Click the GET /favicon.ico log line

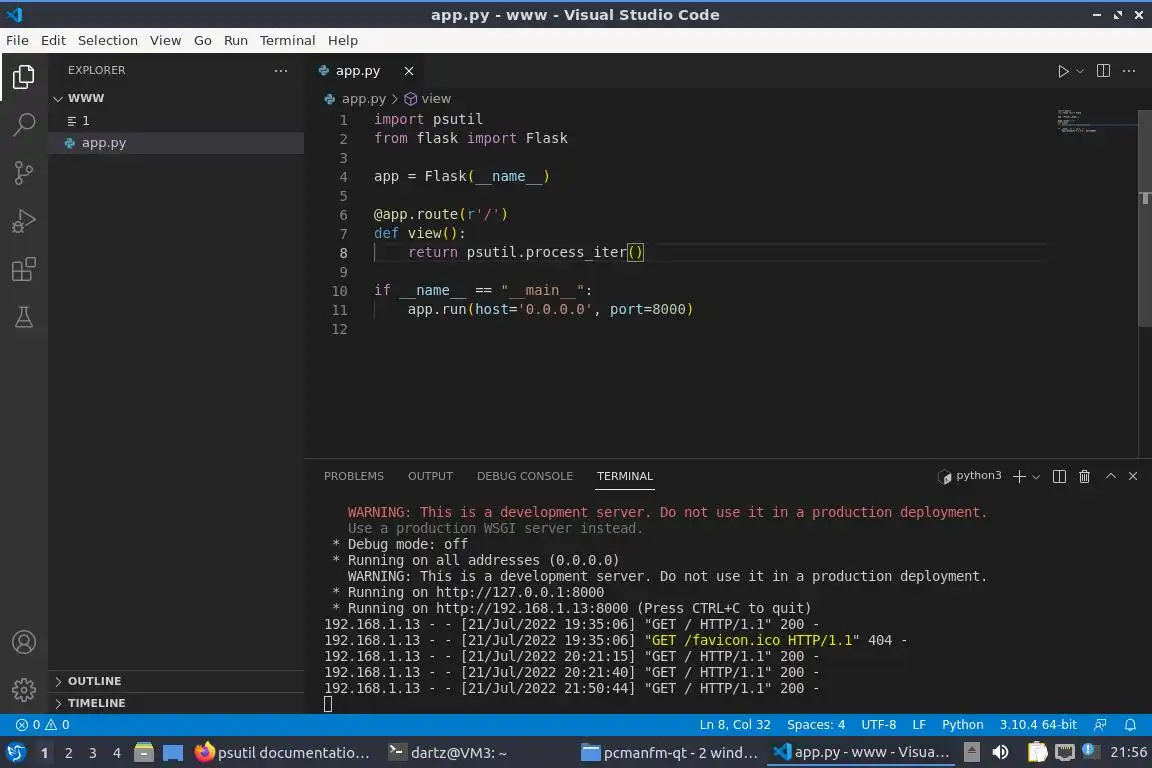pyautogui.click(x=616, y=640)
